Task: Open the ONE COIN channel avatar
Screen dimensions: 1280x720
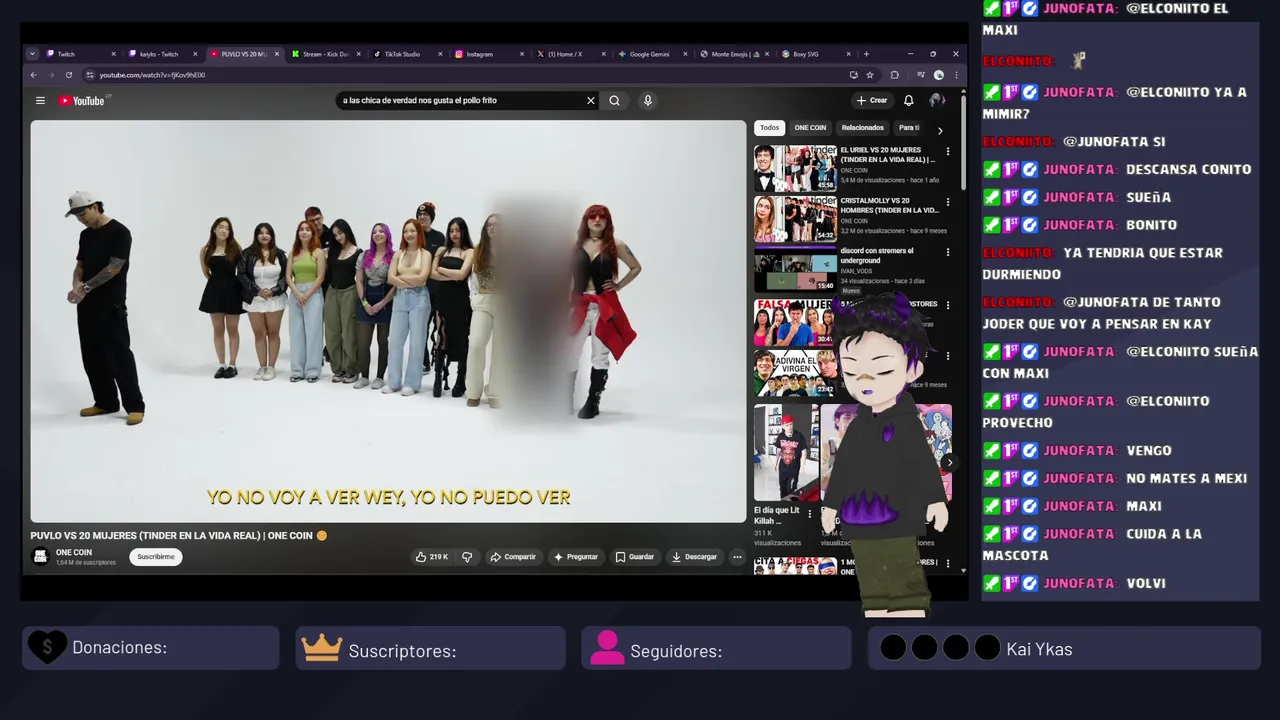Action: click(x=41, y=557)
